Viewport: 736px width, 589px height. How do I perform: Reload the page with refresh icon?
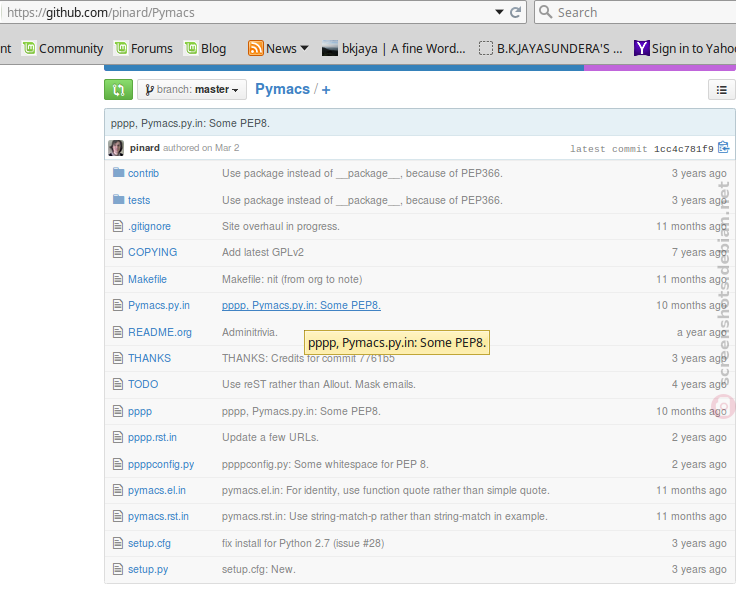[x=515, y=12]
